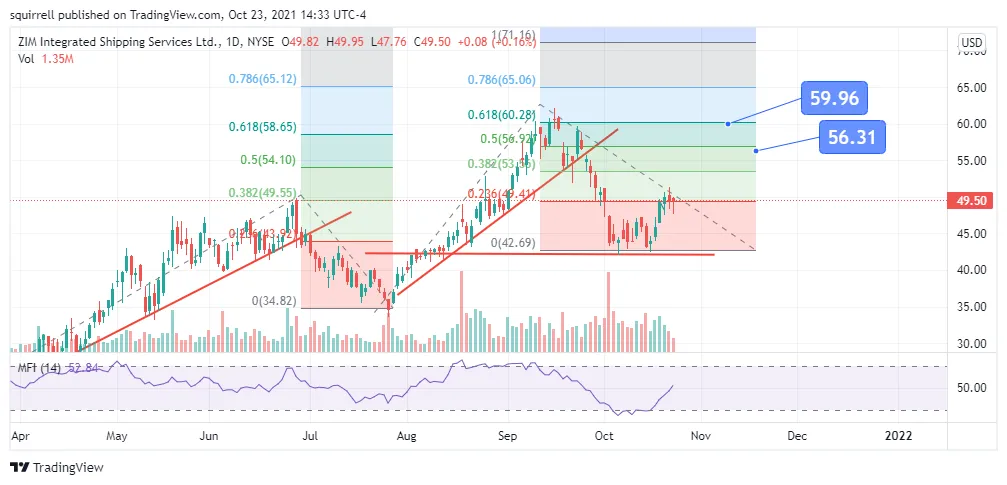Image resolution: width=1007 pixels, height=485 pixels.
Task: Click Nov on the time axis
Action: click(701, 436)
